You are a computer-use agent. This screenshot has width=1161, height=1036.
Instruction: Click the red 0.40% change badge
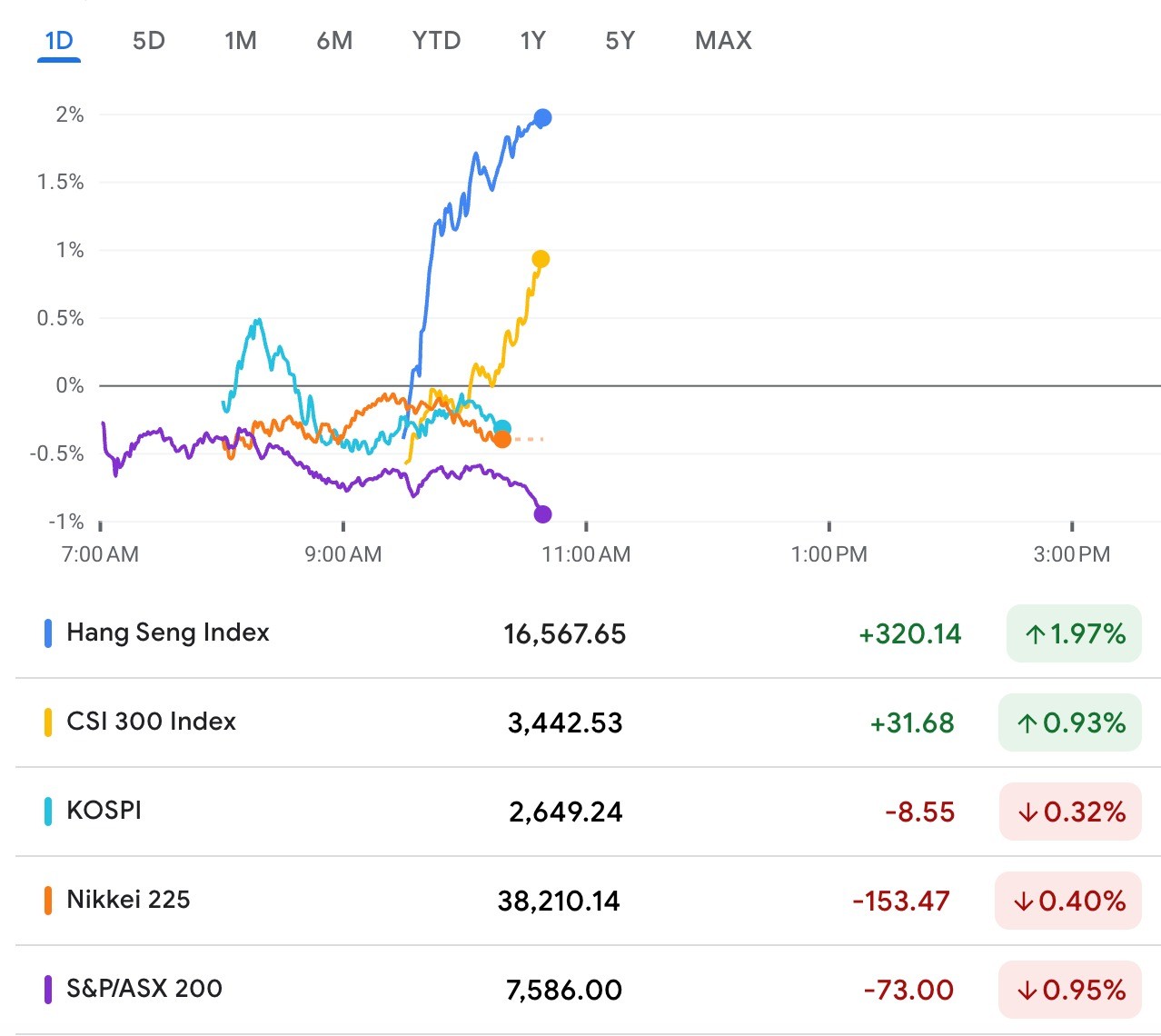(1068, 901)
